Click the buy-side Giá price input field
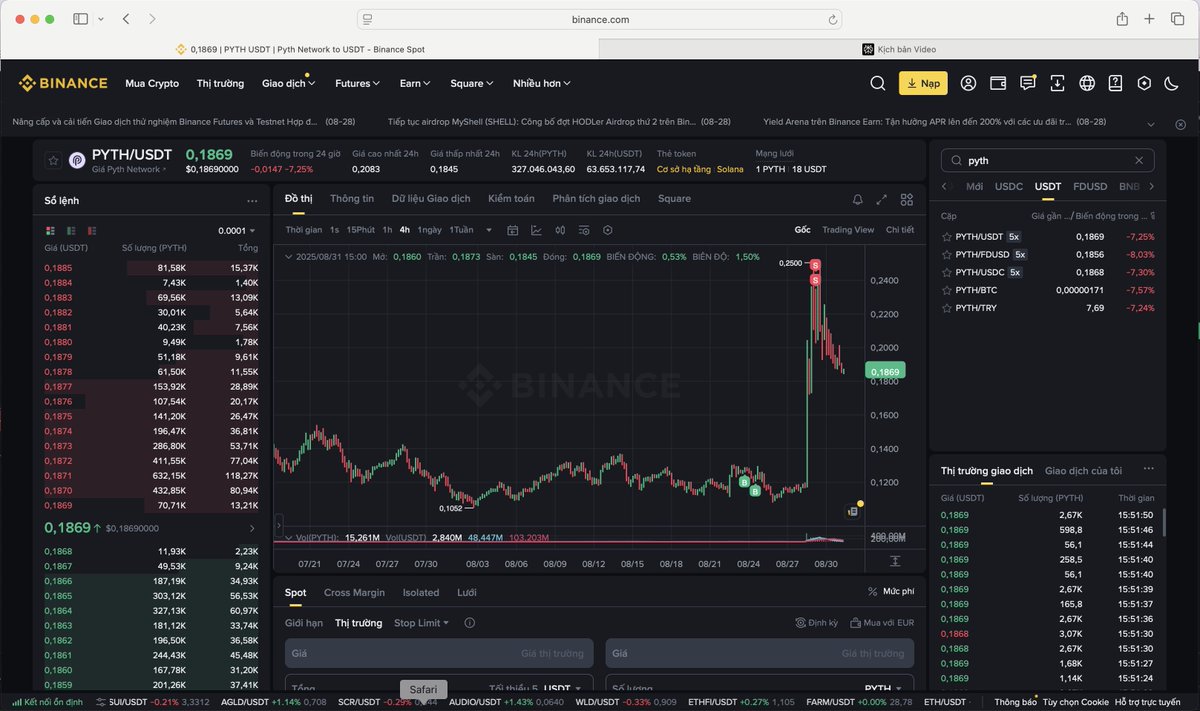The height and width of the screenshot is (711, 1200). pos(438,653)
